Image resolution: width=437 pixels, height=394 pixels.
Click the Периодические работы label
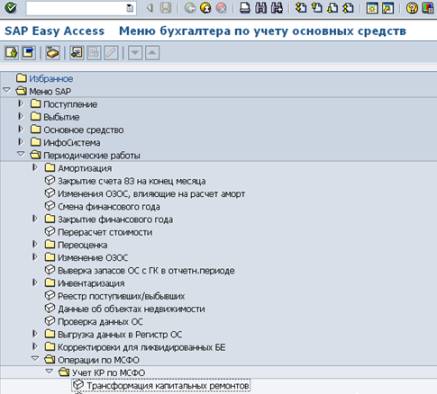(92, 155)
